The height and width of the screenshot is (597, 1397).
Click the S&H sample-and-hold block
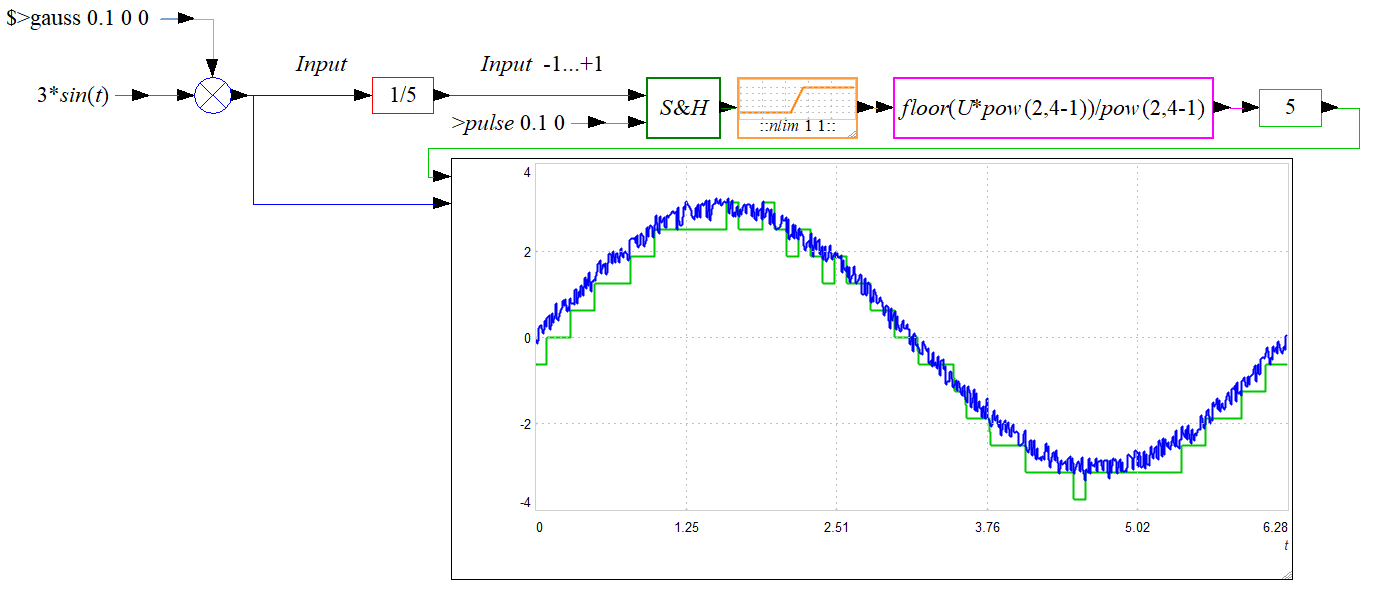tap(683, 107)
